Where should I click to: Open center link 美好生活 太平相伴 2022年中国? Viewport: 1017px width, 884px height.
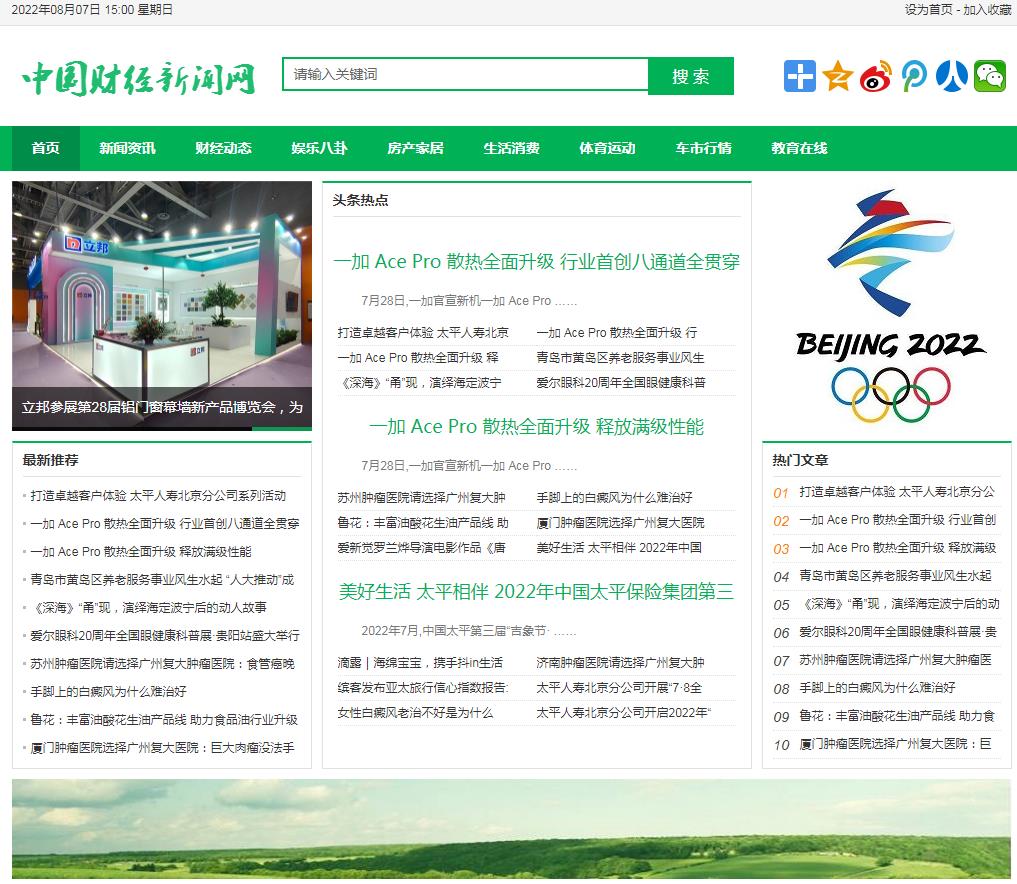[619, 547]
